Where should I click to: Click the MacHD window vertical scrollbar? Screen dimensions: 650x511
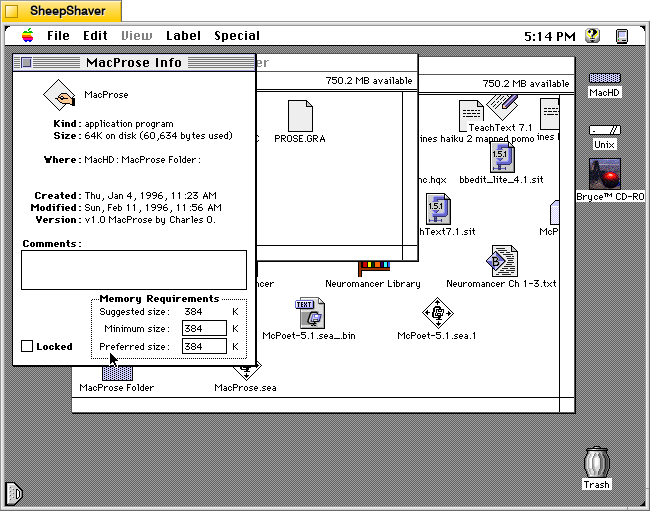tap(567, 246)
